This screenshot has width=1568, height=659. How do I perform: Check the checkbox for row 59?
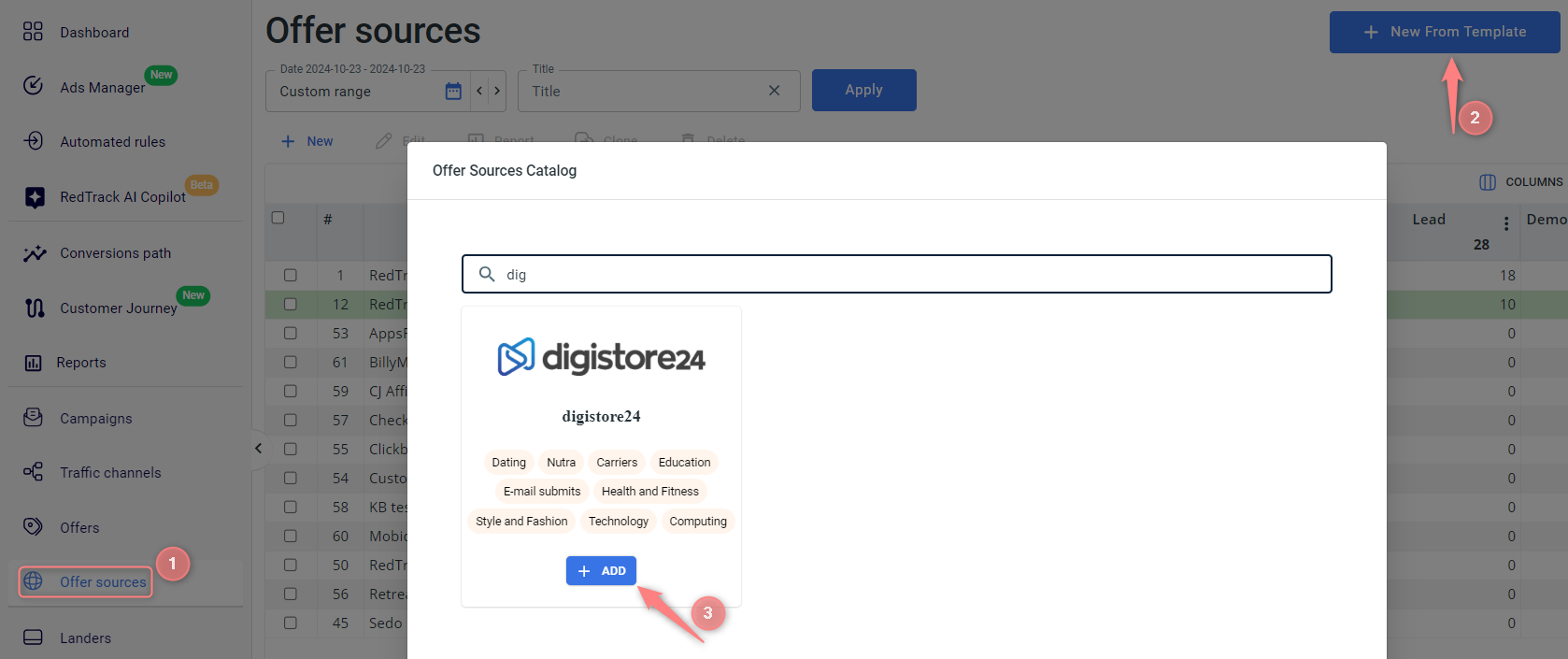(291, 392)
